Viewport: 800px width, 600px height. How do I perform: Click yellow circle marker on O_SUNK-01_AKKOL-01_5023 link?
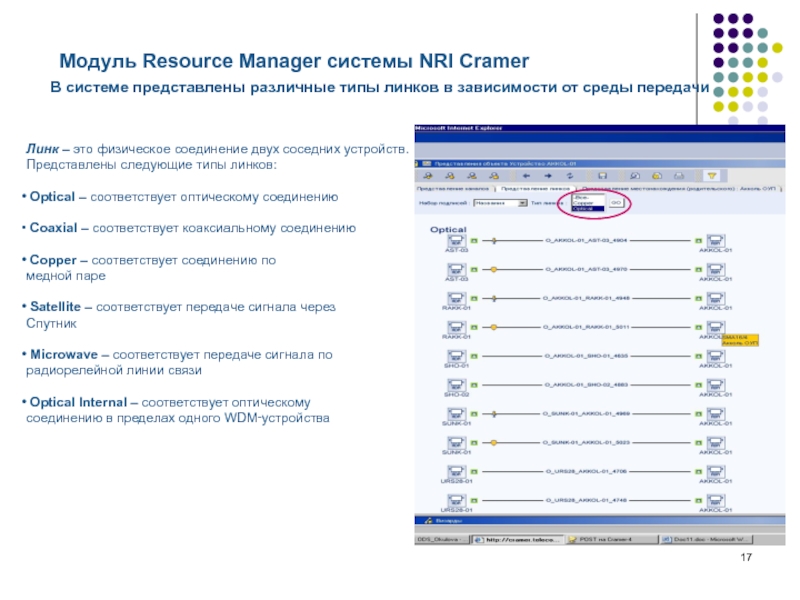pyautogui.click(x=493, y=442)
